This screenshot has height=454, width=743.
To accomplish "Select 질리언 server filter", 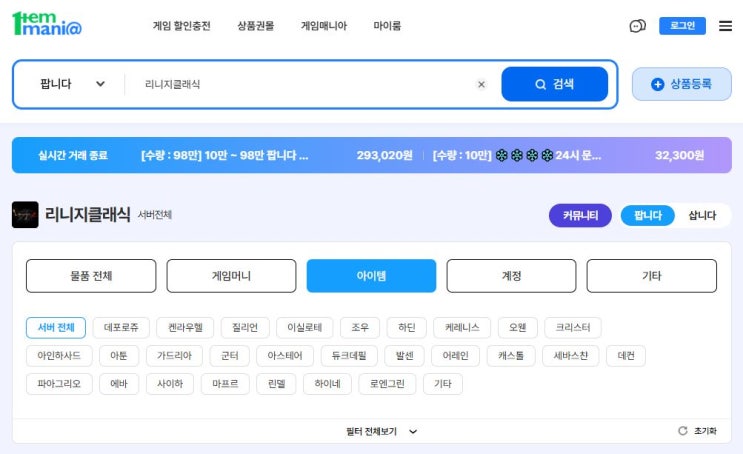I will (x=245, y=327).
